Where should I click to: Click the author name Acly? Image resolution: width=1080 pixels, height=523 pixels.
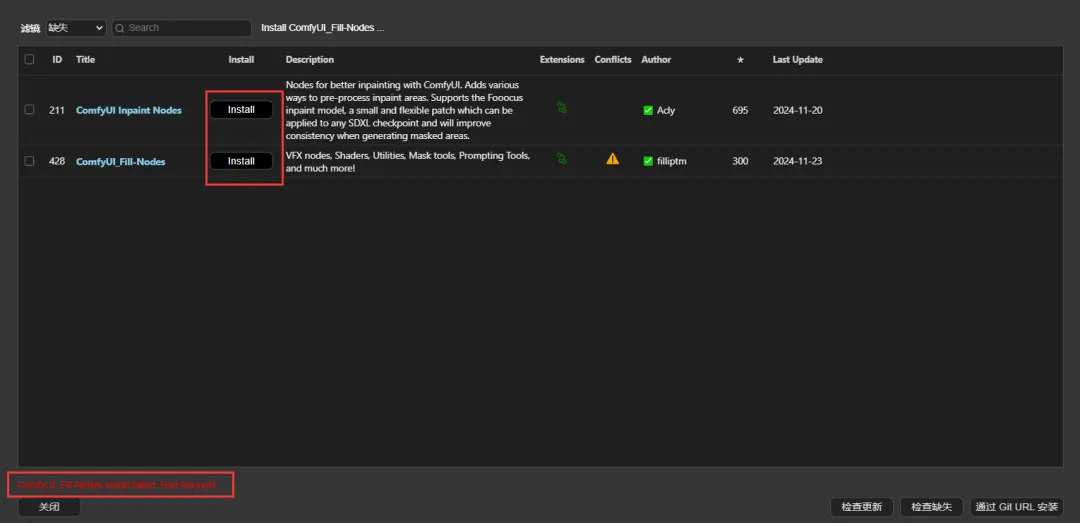pos(666,110)
